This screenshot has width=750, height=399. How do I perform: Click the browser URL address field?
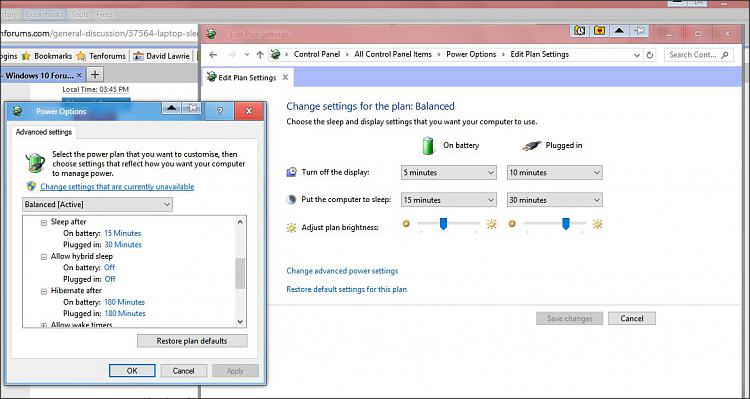pos(99,33)
